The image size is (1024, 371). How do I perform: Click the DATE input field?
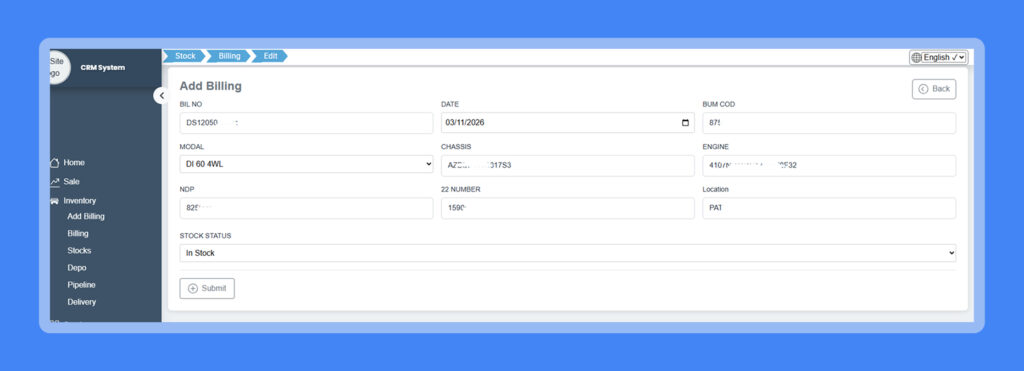click(x=568, y=123)
